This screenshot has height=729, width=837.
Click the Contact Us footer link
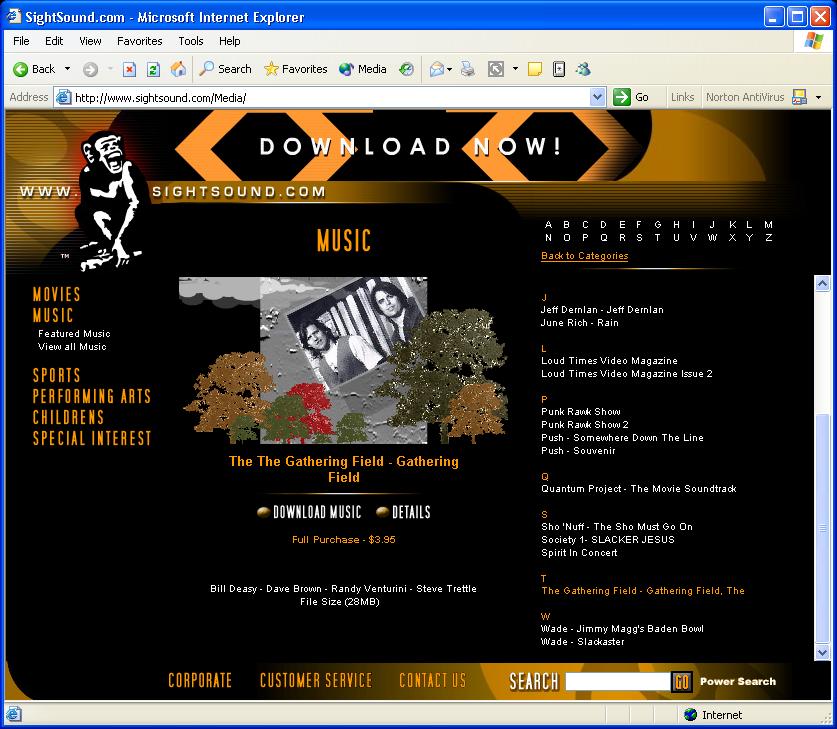(x=433, y=680)
